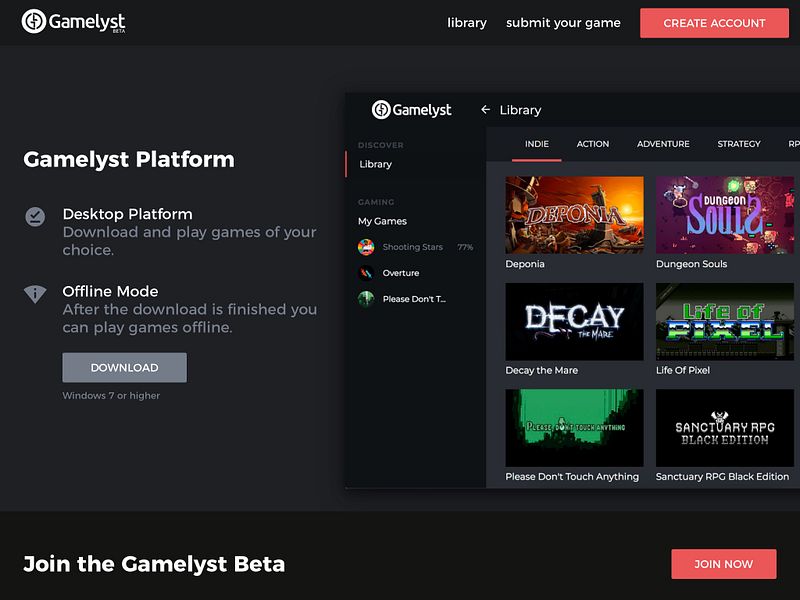This screenshot has width=800, height=600.
Task: Switch to the ACTION tab
Action: (x=593, y=144)
